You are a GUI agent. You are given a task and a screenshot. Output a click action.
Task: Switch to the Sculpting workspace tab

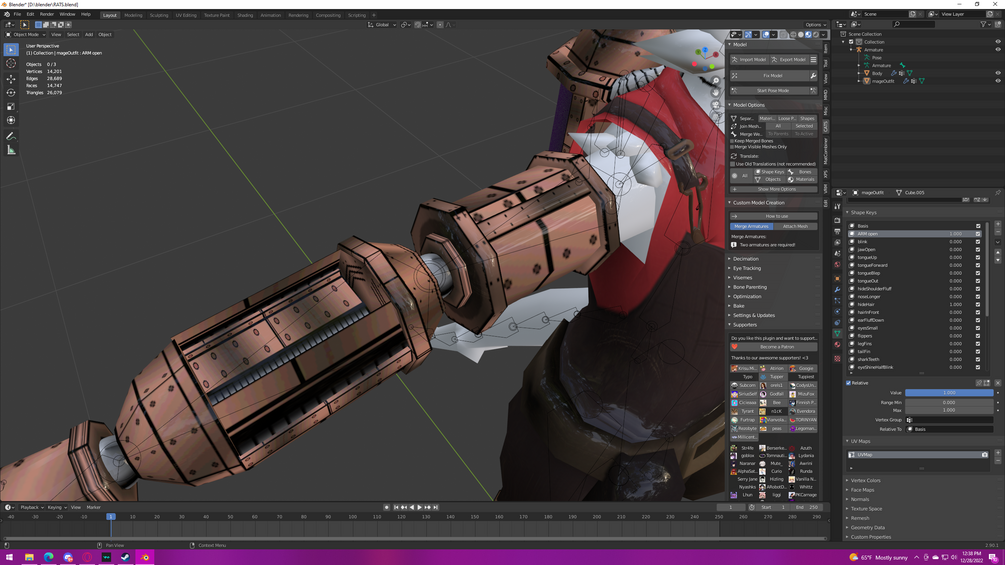[x=158, y=15]
